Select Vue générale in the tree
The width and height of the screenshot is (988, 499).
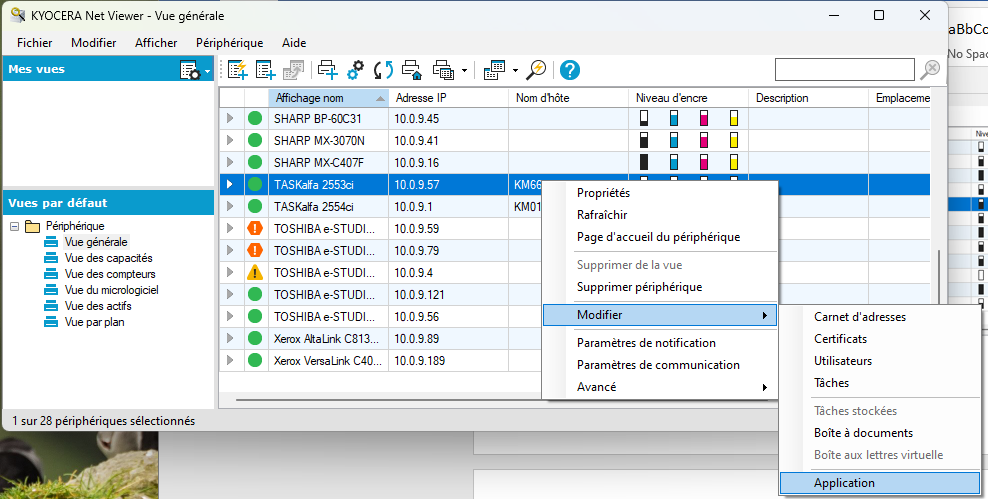[96, 242]
